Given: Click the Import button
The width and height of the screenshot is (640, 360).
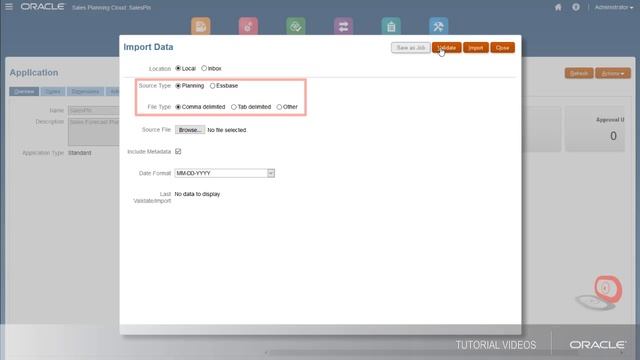Looking at the screenshot, I should click(x=476, y=48).
